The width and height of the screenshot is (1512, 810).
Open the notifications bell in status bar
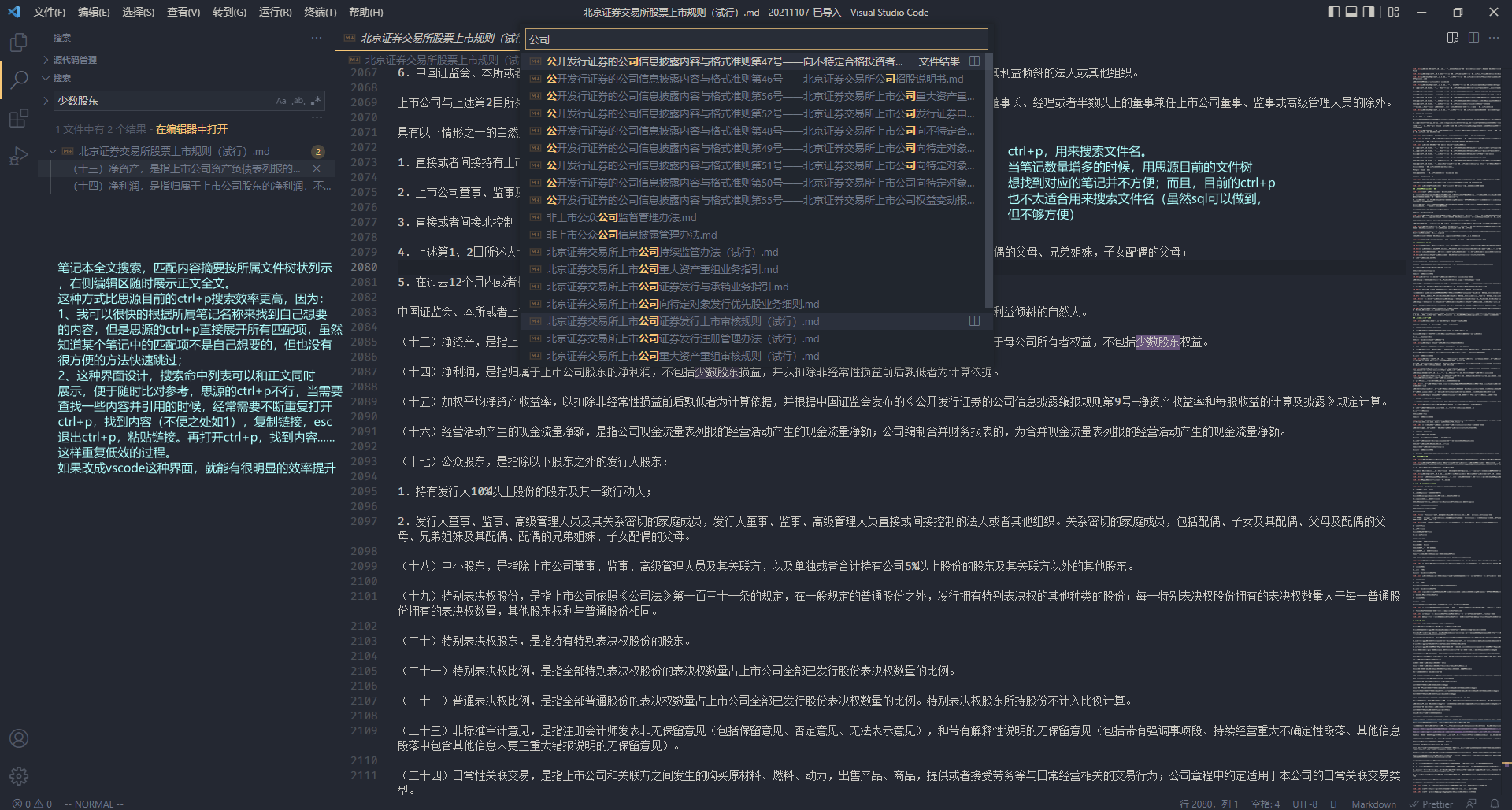tap(1494, 804)
